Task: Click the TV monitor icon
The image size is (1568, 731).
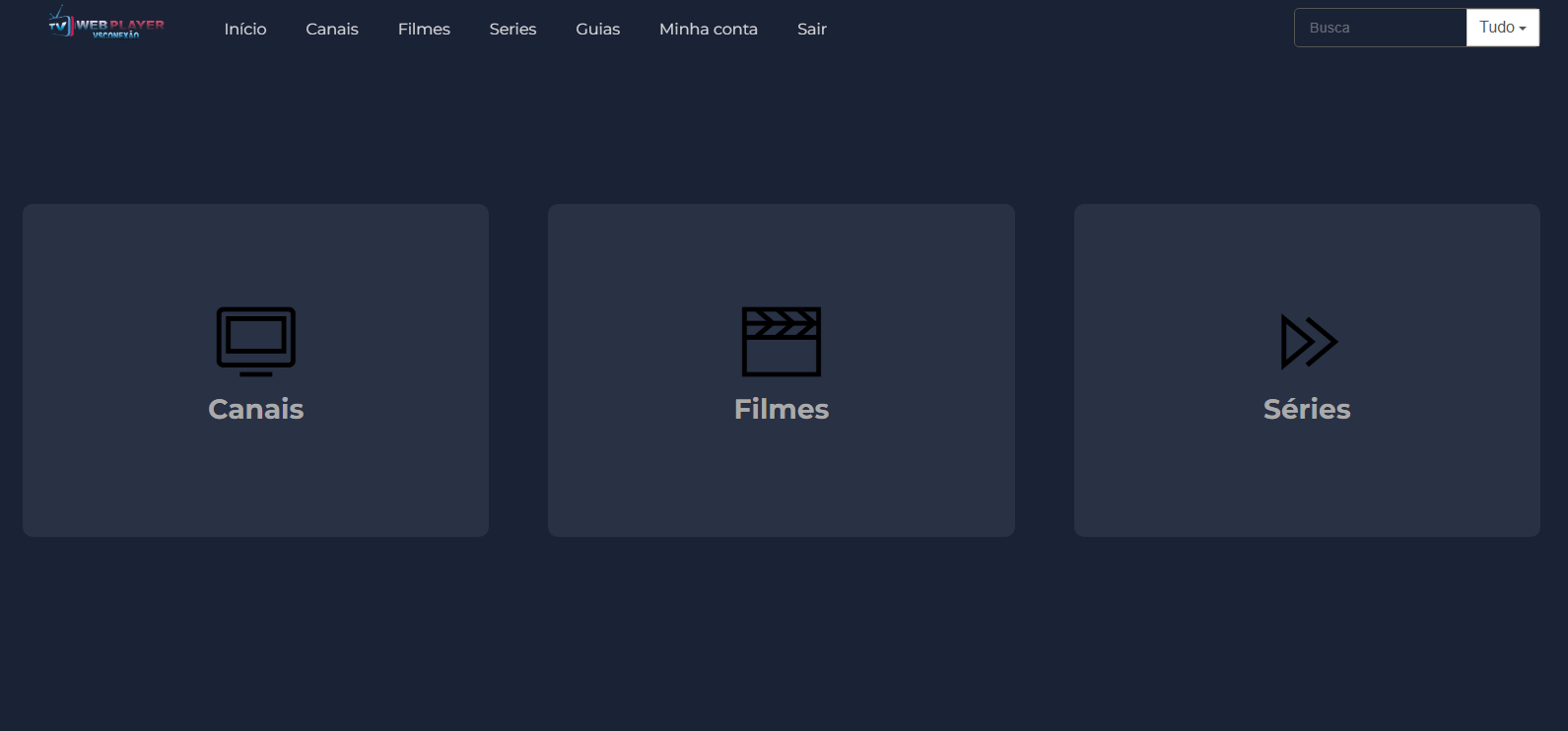Action: point(255,341)
